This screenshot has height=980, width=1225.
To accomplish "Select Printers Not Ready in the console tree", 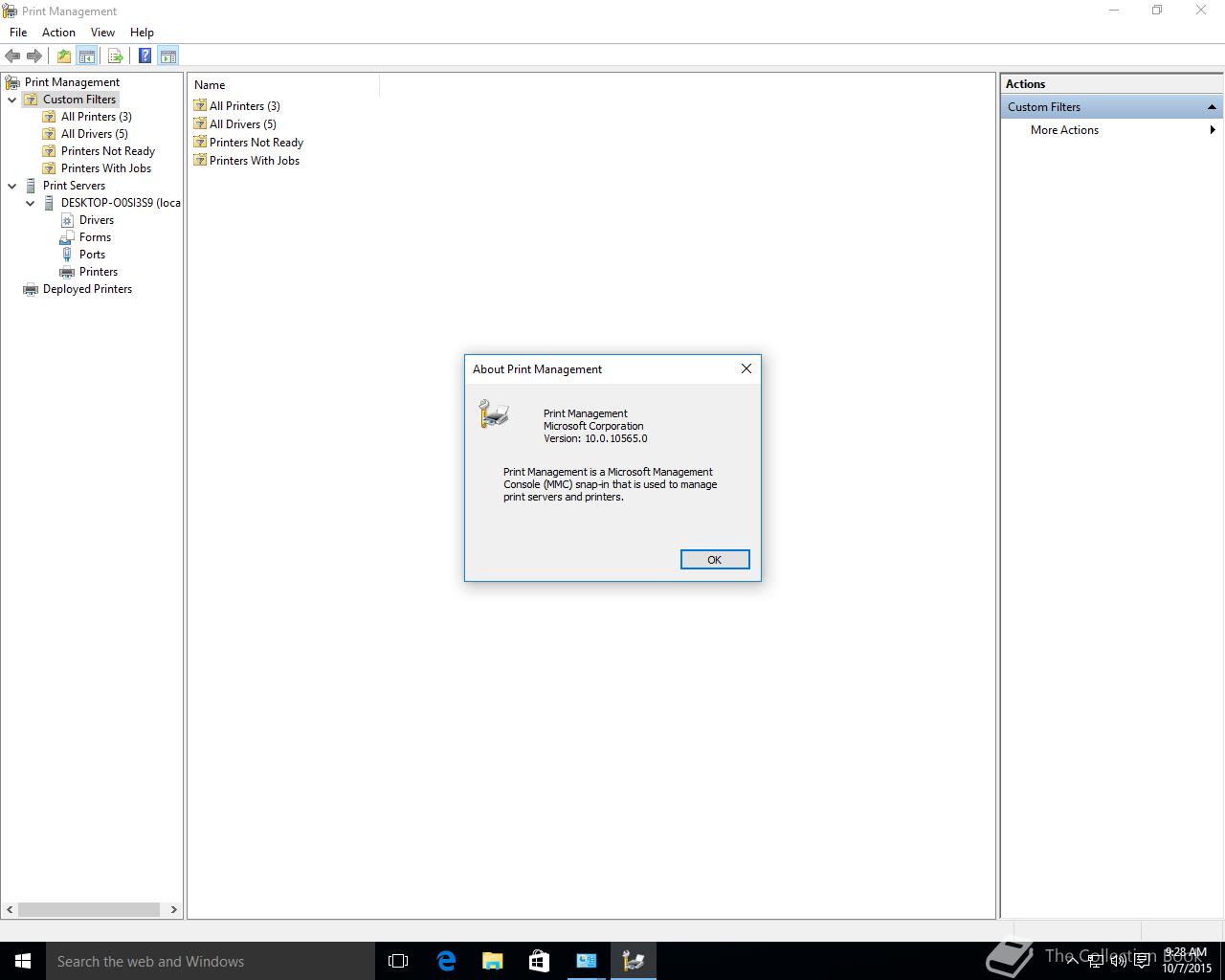I will (x=107, y=151).
